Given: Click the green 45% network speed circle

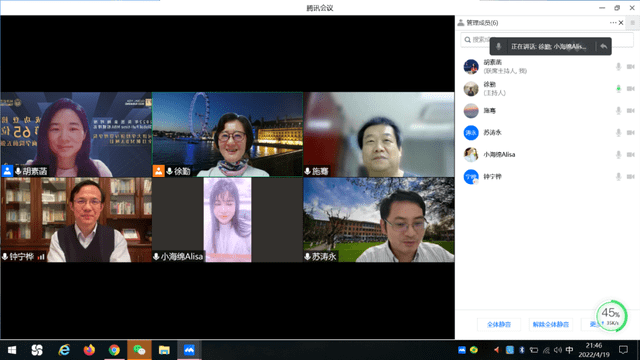Looking at the screenshot, I should (611, 316).
